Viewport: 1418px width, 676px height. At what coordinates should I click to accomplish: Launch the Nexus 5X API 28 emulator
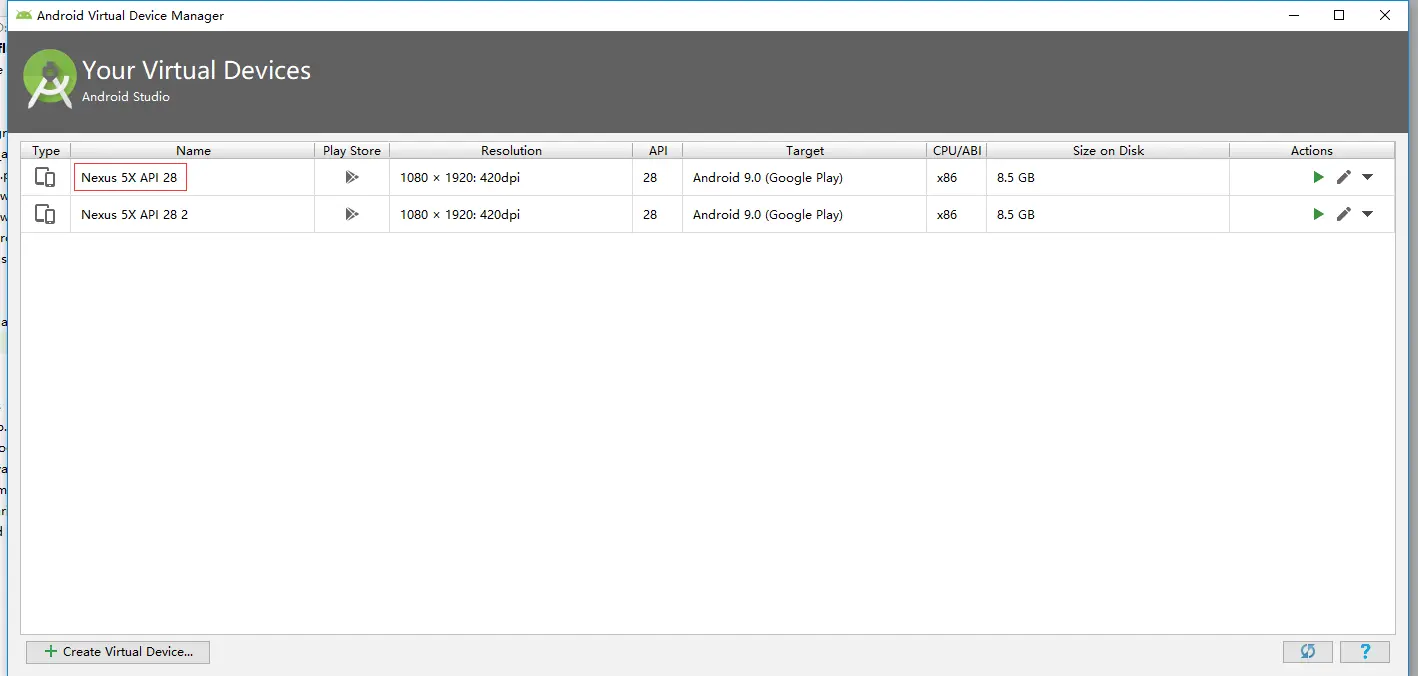click(1318, 177)
